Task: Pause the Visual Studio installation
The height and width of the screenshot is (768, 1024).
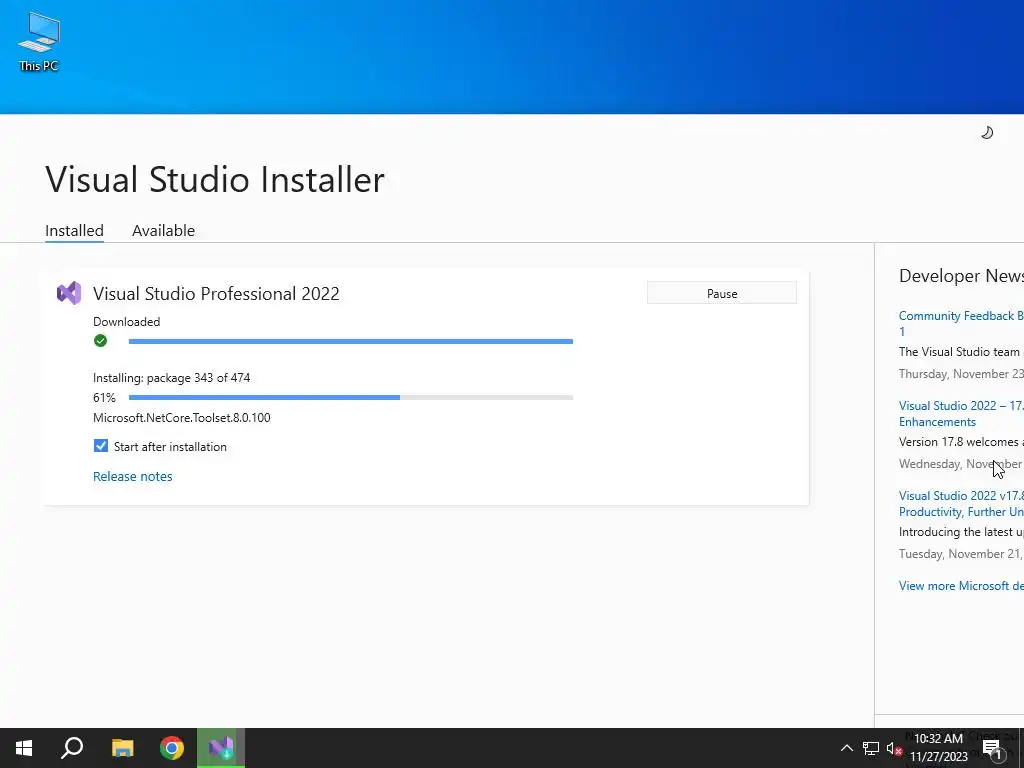Action: tap(722, 293)
